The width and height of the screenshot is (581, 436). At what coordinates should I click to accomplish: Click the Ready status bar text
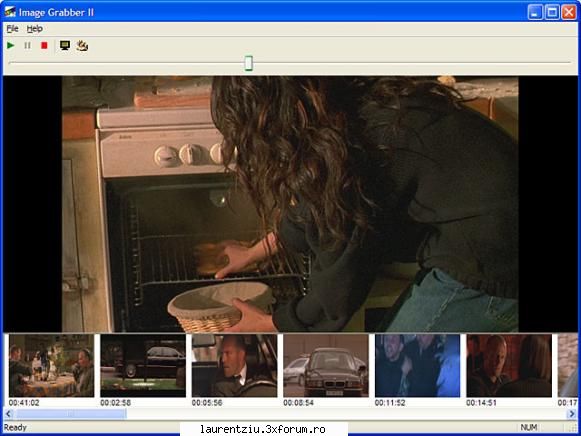click(15, 427)
